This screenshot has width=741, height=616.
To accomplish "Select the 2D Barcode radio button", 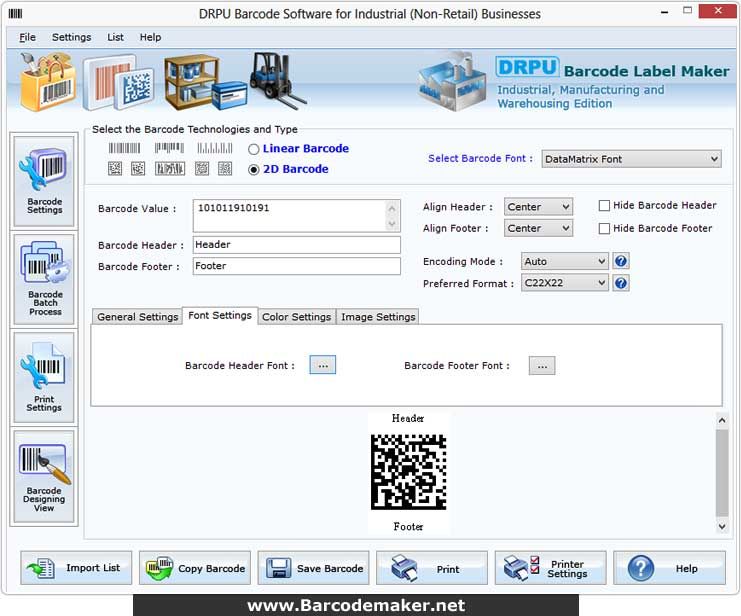I will point(254,170).
